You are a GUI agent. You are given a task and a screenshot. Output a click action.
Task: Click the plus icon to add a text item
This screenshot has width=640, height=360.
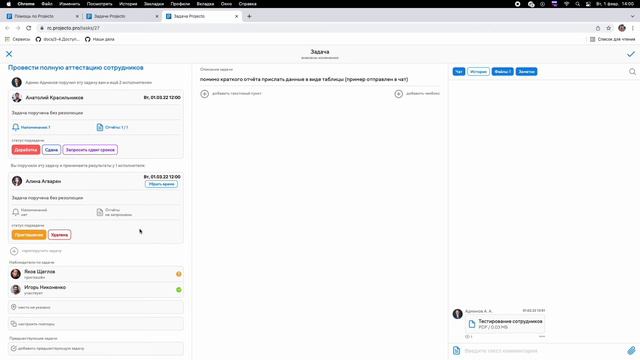point(204,94)
